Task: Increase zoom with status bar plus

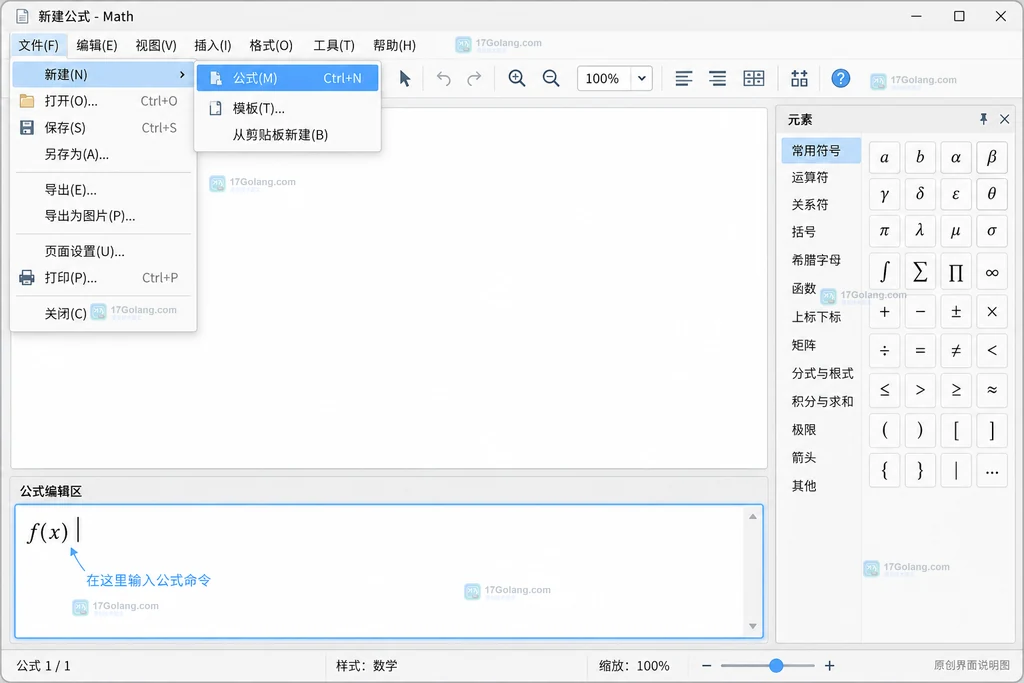Action: [829, 665]
